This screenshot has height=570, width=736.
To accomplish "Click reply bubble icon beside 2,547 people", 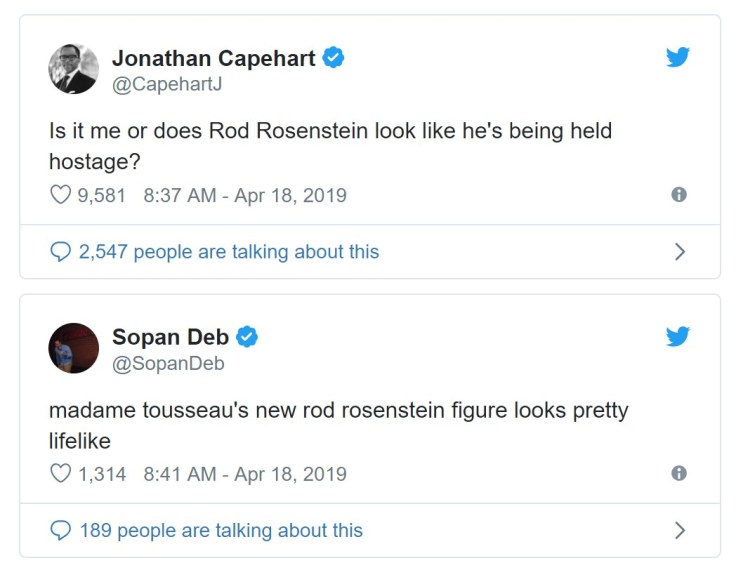I will pyautogui.click(x=59, y=252).
